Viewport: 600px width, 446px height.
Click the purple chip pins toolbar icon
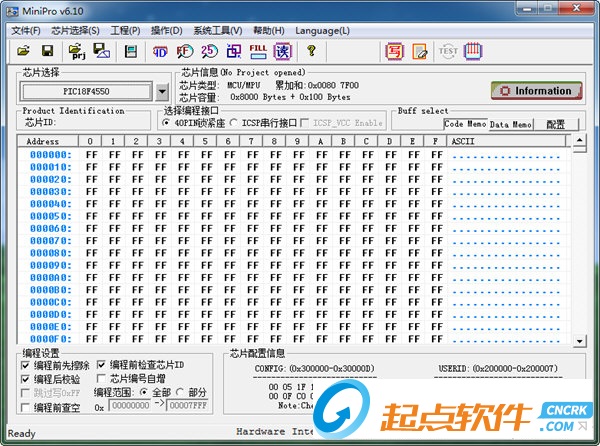pyautogui.click(x=473, y=51)
